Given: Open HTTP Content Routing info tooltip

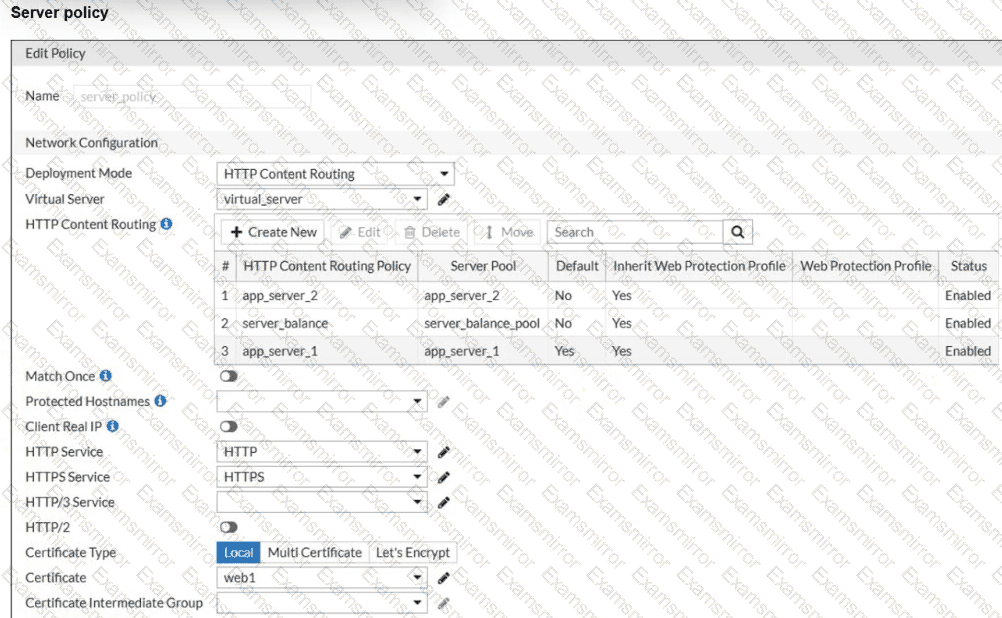Looking at the screenshot, I should [x=166, y=224].
